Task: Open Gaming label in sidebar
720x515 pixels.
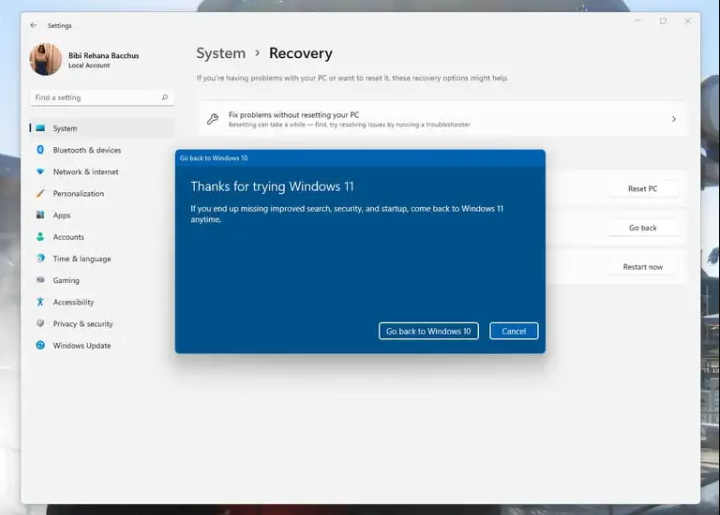Action: (x=66, y=280)
